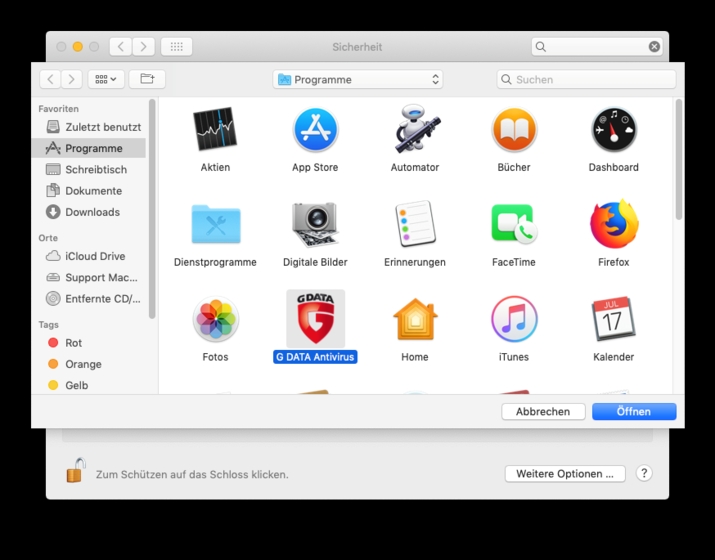
Task: Create a new folder via toolbar icon
Action: click(147, 79)
